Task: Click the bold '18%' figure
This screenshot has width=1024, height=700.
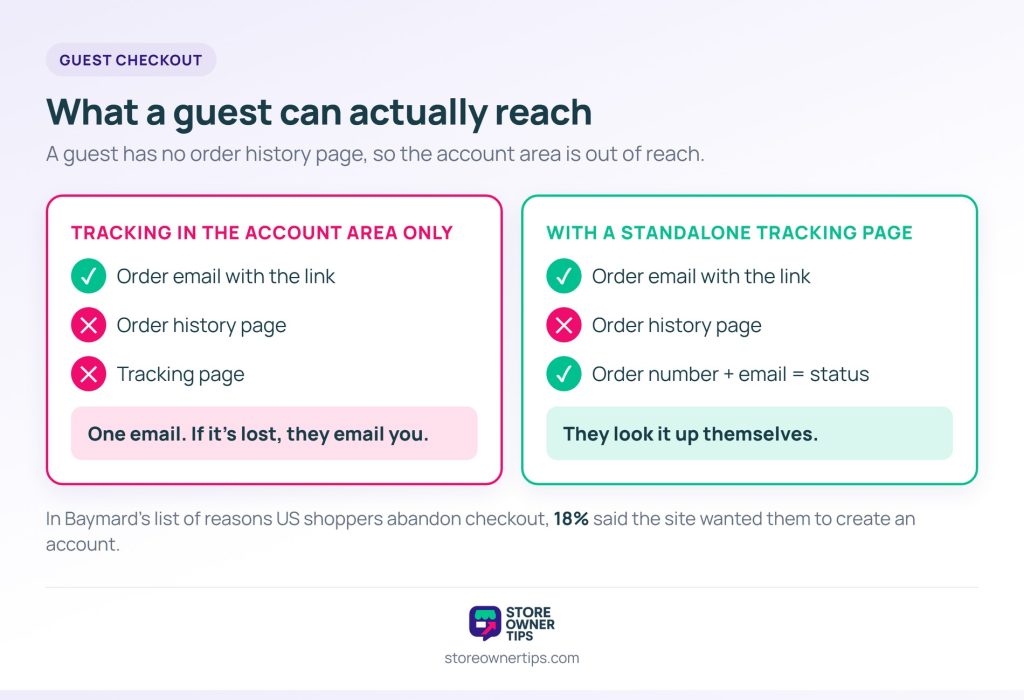Action: click(x=571, y=519)
